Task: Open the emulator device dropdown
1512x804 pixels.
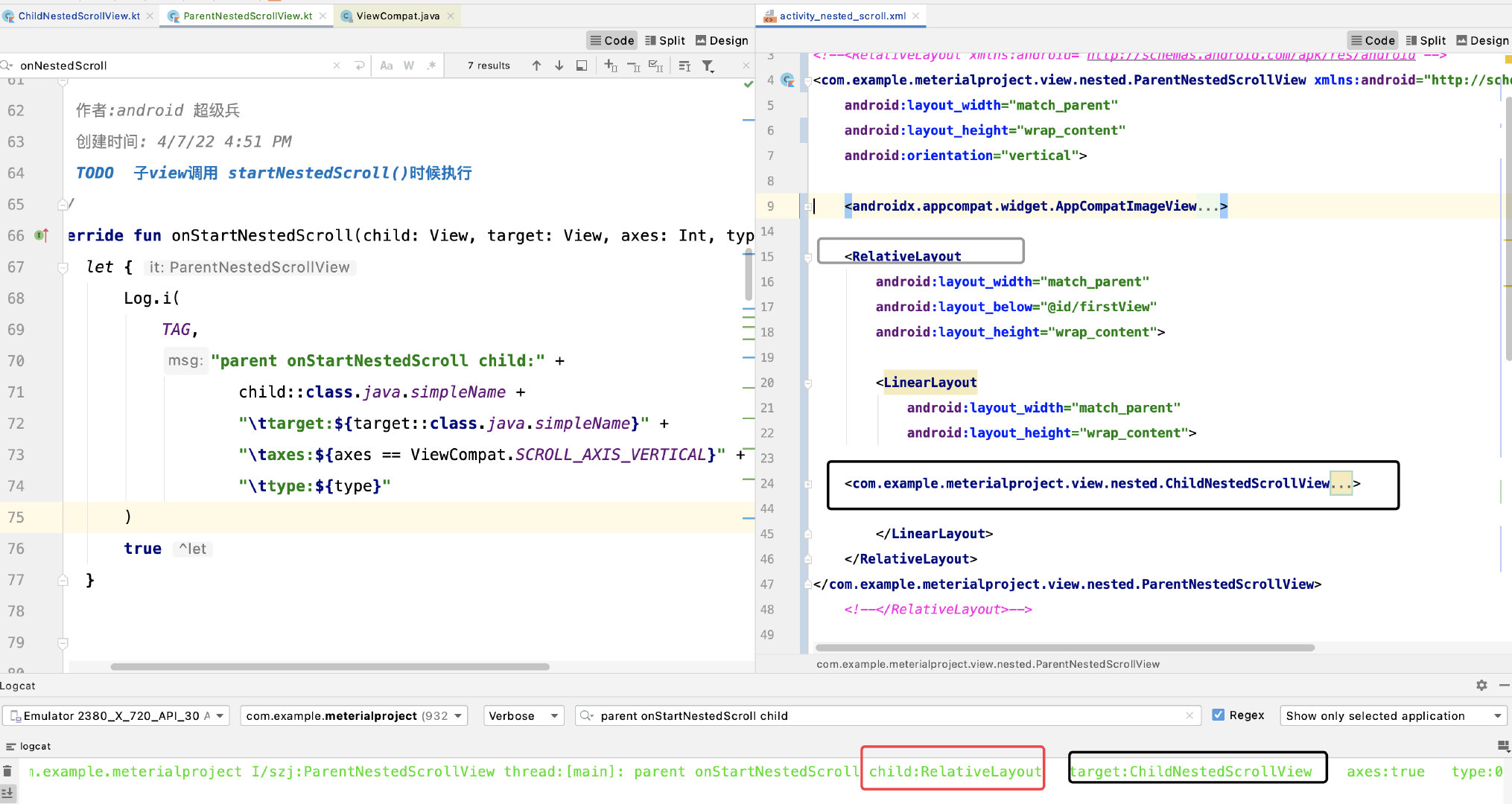Action: (115, 715)
